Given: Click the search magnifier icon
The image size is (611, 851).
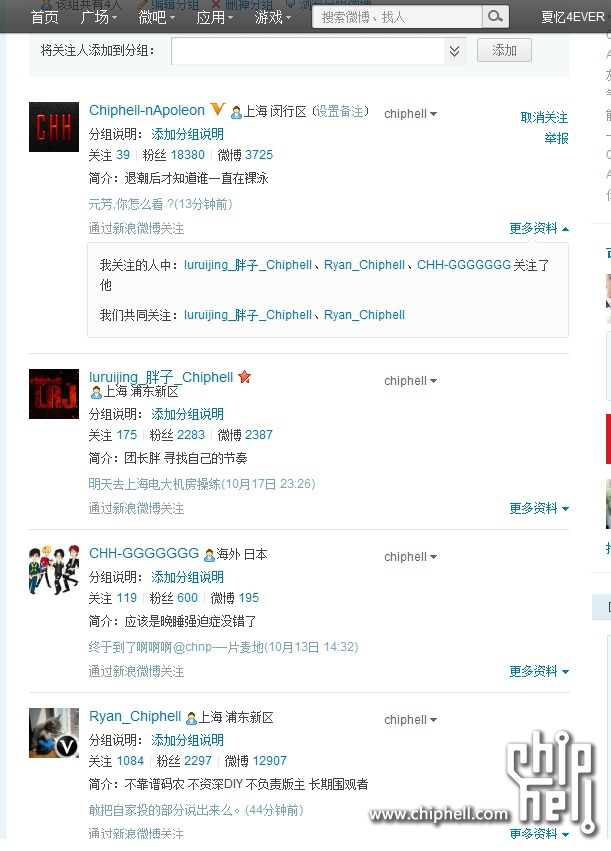Looking at the screenshot, I should pos(495,17).
